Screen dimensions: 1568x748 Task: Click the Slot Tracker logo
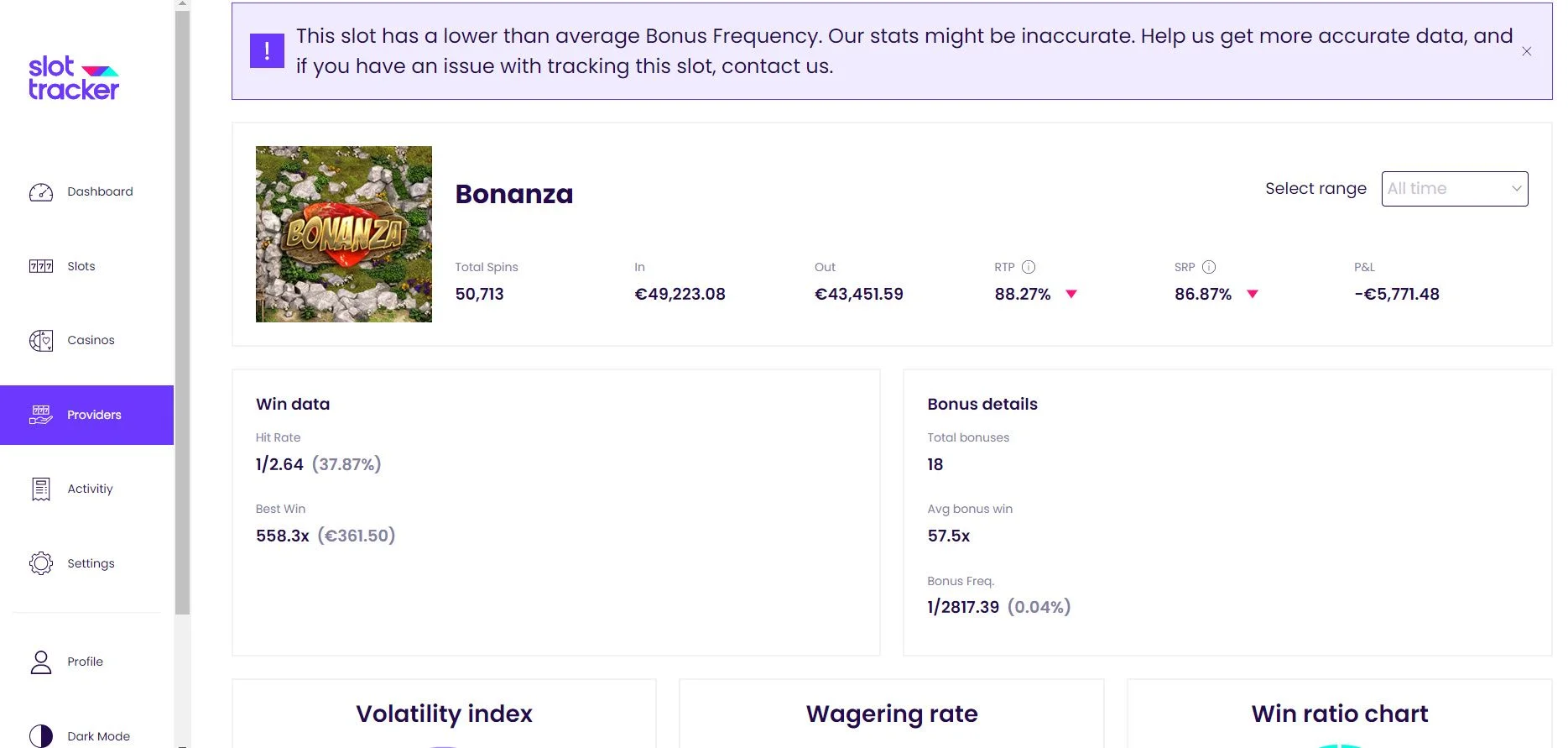74,78
